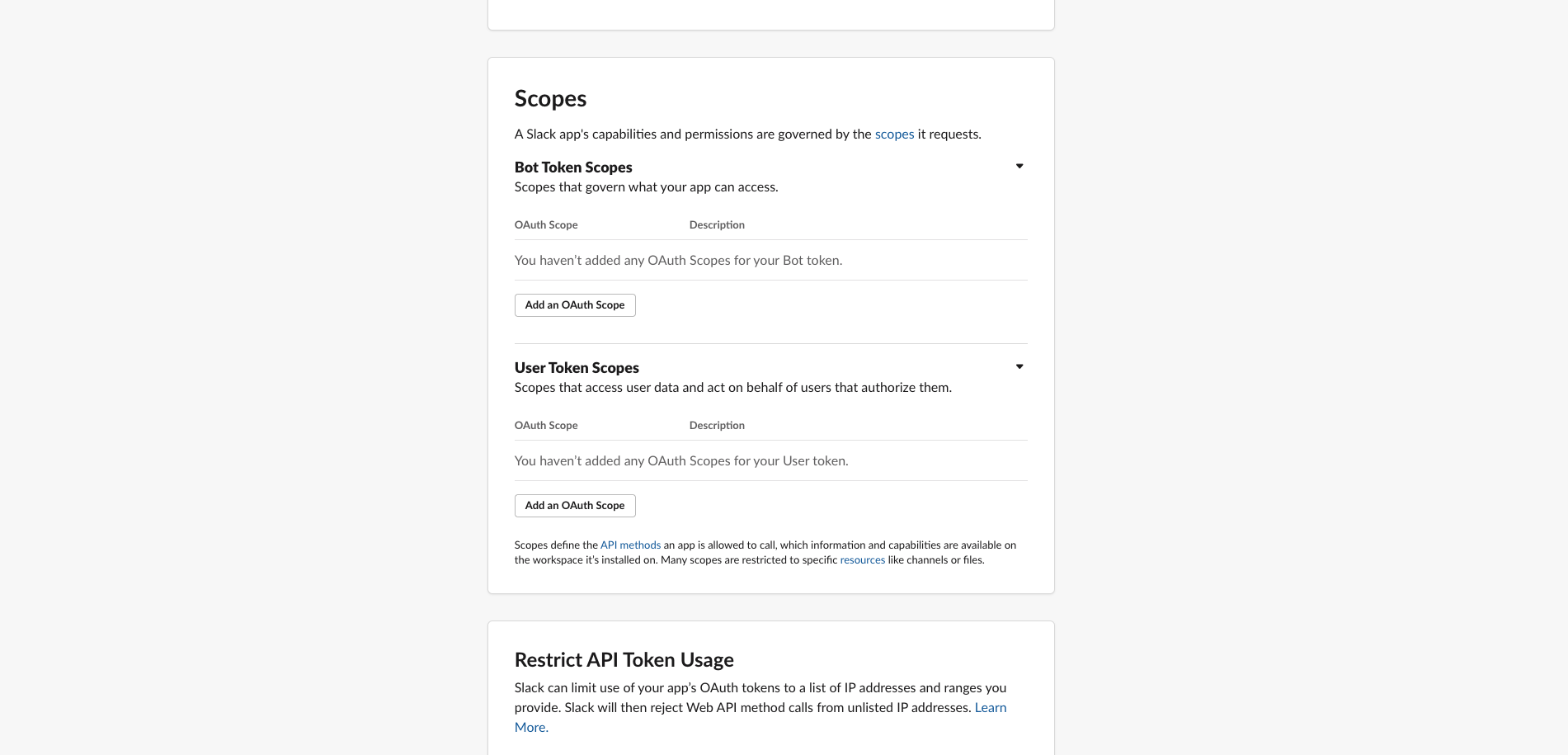The width and height of the screenshot is (1568, 755).
Task: Click the User token empty scopes placeholder text
Action: pos(681,460)
